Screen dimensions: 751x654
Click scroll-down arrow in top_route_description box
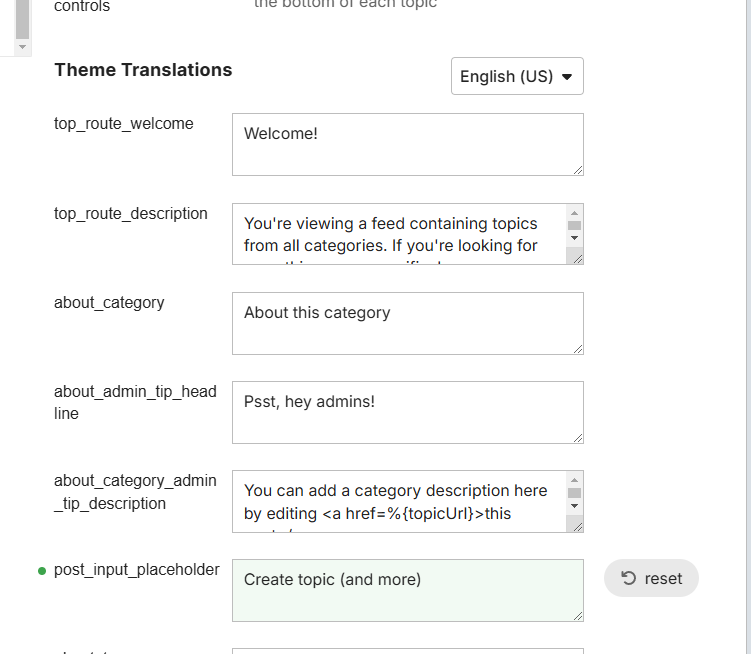(x=574, y=239)
